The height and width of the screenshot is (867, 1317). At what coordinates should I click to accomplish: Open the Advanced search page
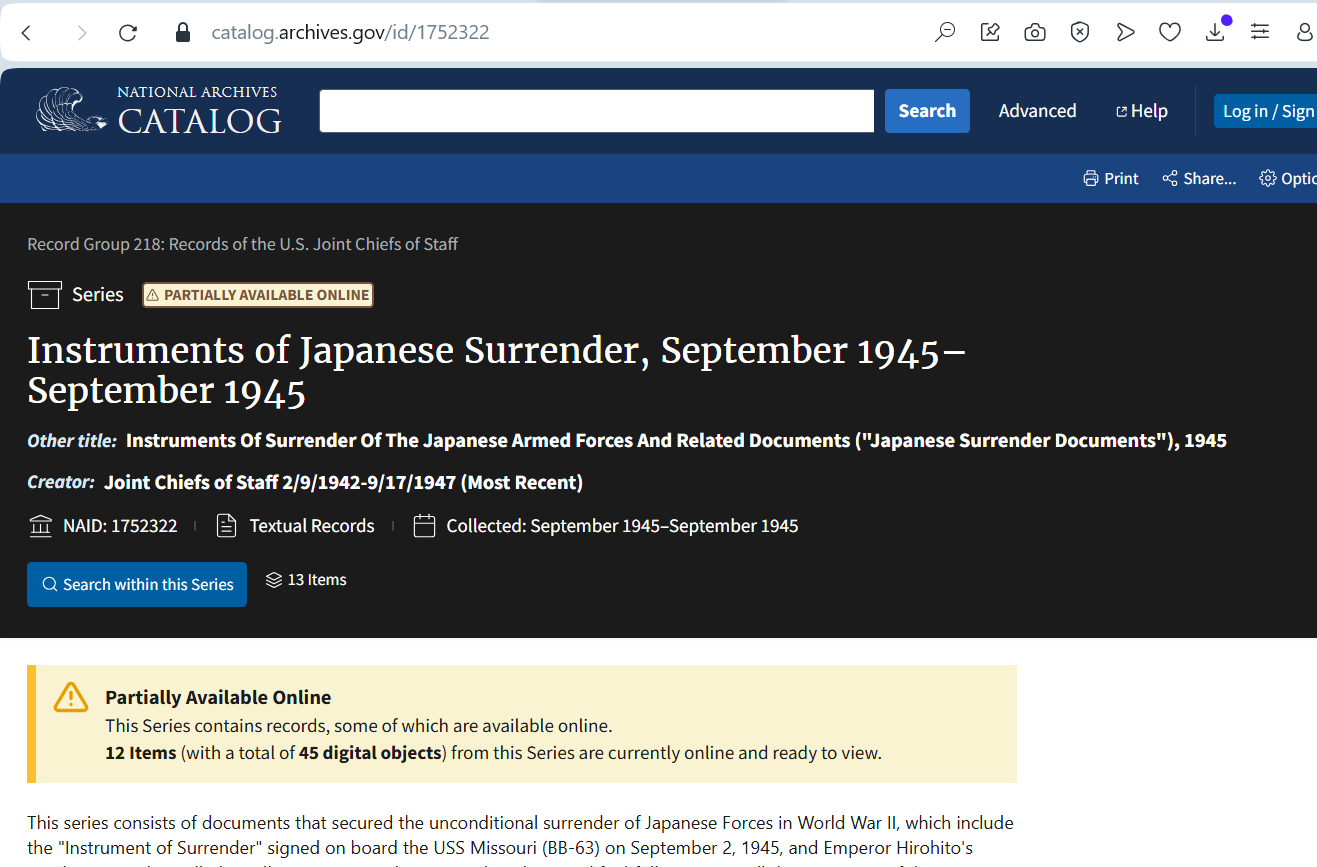pyautogui.click(x=1037, y=110)
